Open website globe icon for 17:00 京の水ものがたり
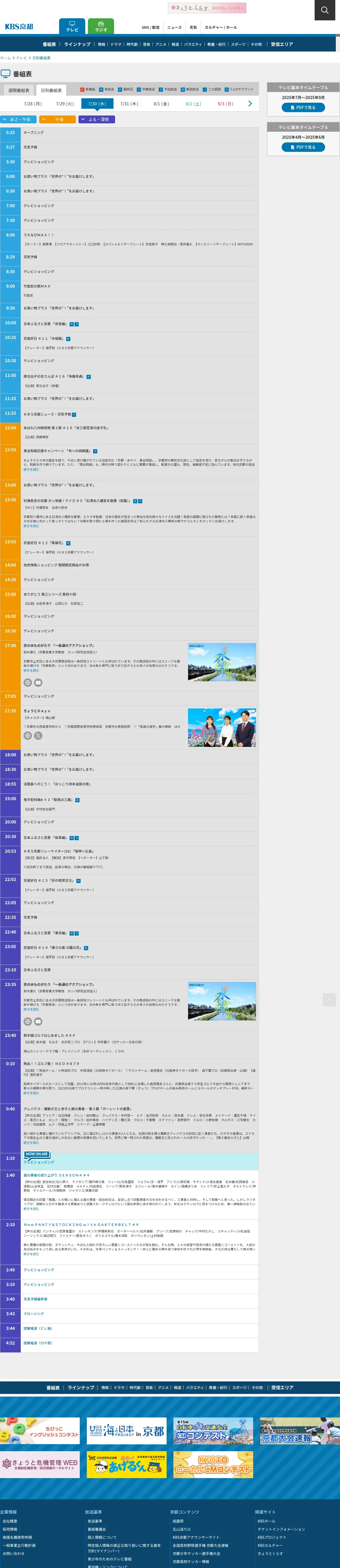Screen dimensions: 340x1568 27,682
